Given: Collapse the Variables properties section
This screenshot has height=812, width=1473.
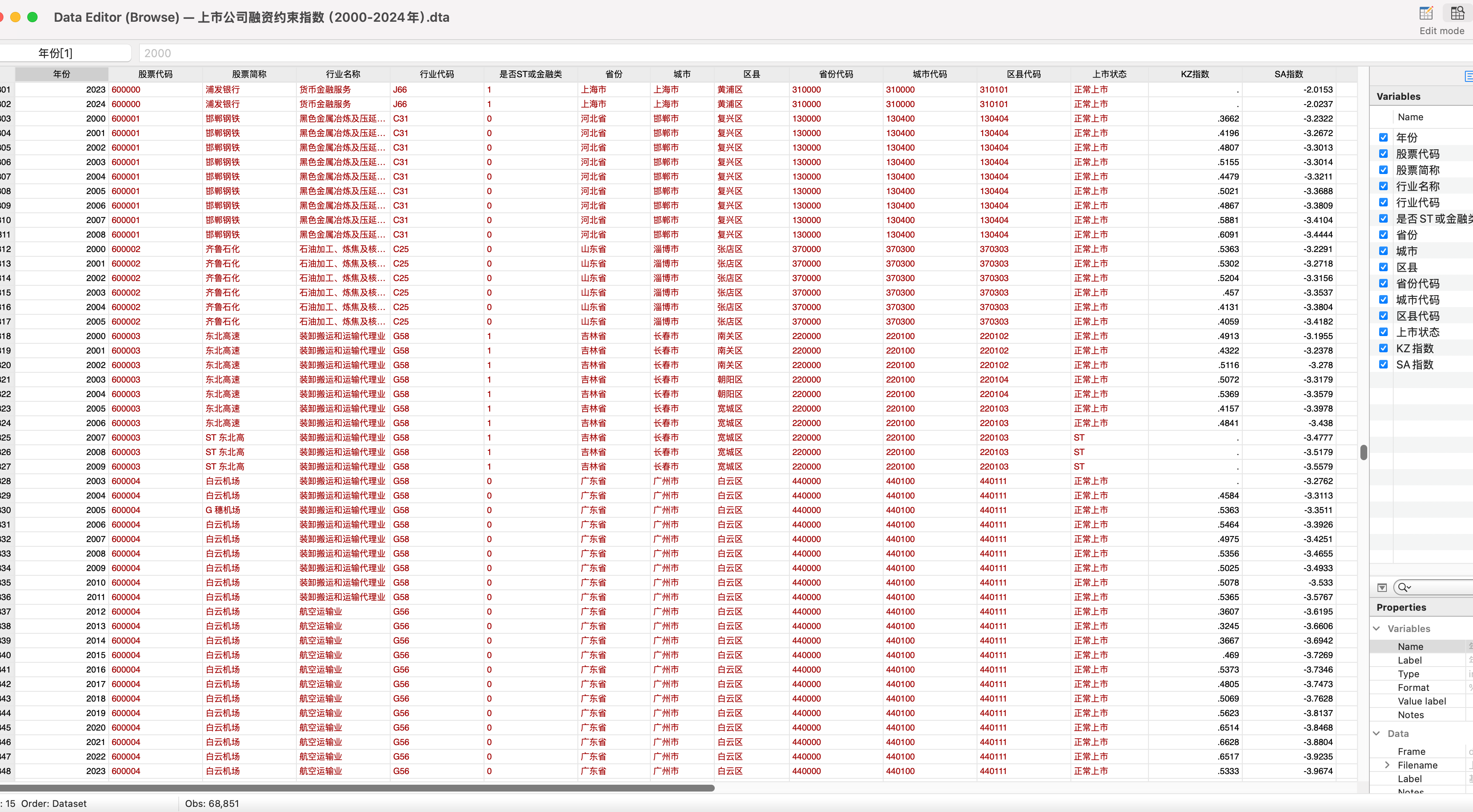Looking at the screenshot, I should [1377, 629].
